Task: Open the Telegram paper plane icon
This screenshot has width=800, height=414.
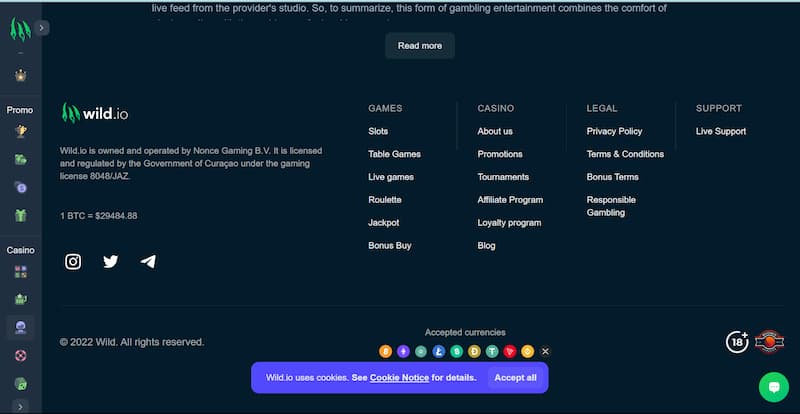Action: click(148, 261)
